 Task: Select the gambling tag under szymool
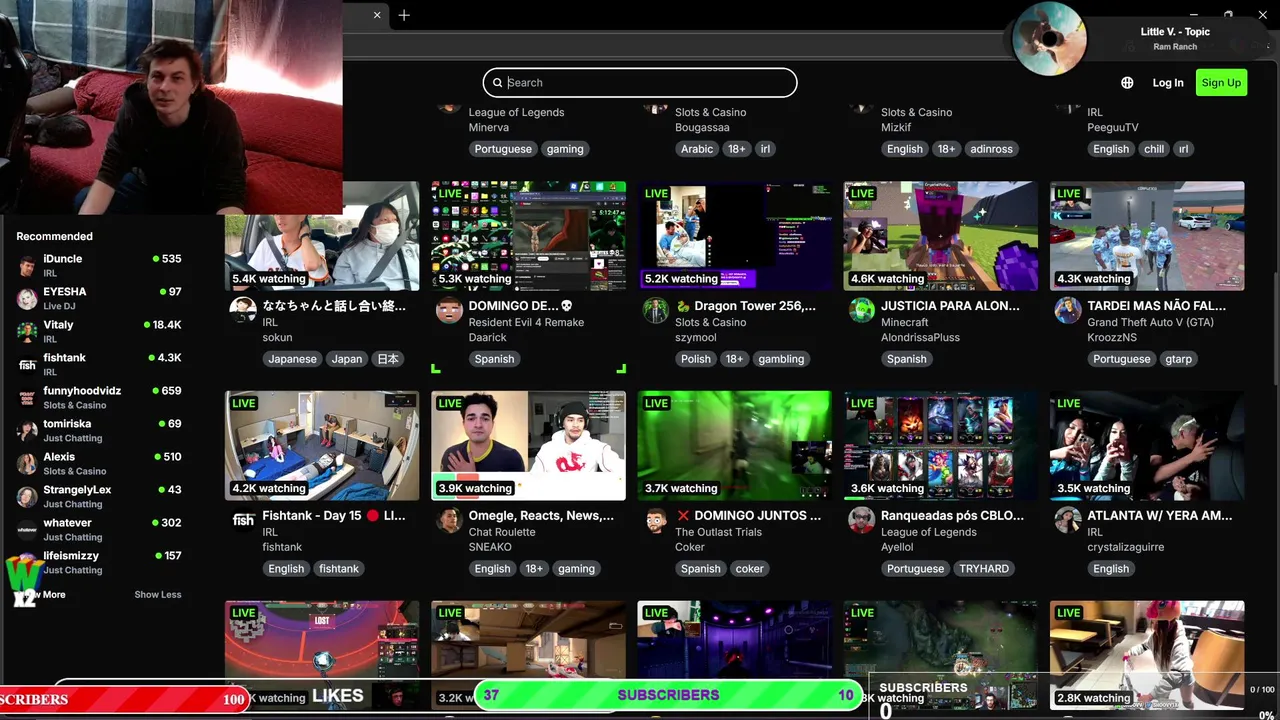[x=781, y=359]
